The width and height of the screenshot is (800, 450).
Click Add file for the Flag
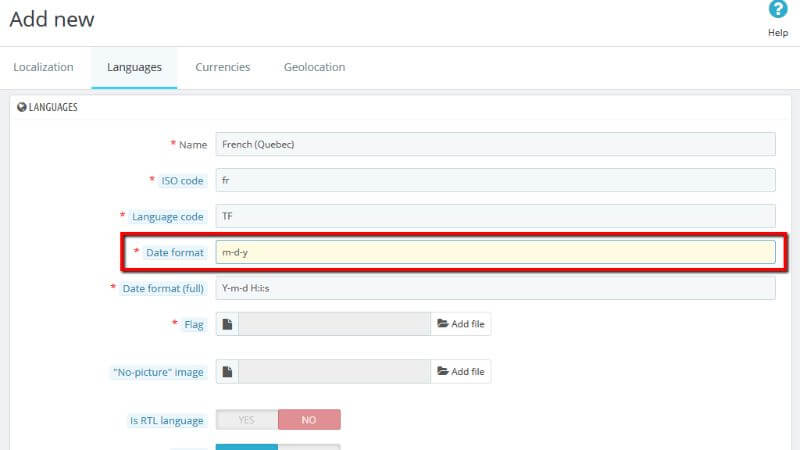pyautogui.click(x=461, y=324)
